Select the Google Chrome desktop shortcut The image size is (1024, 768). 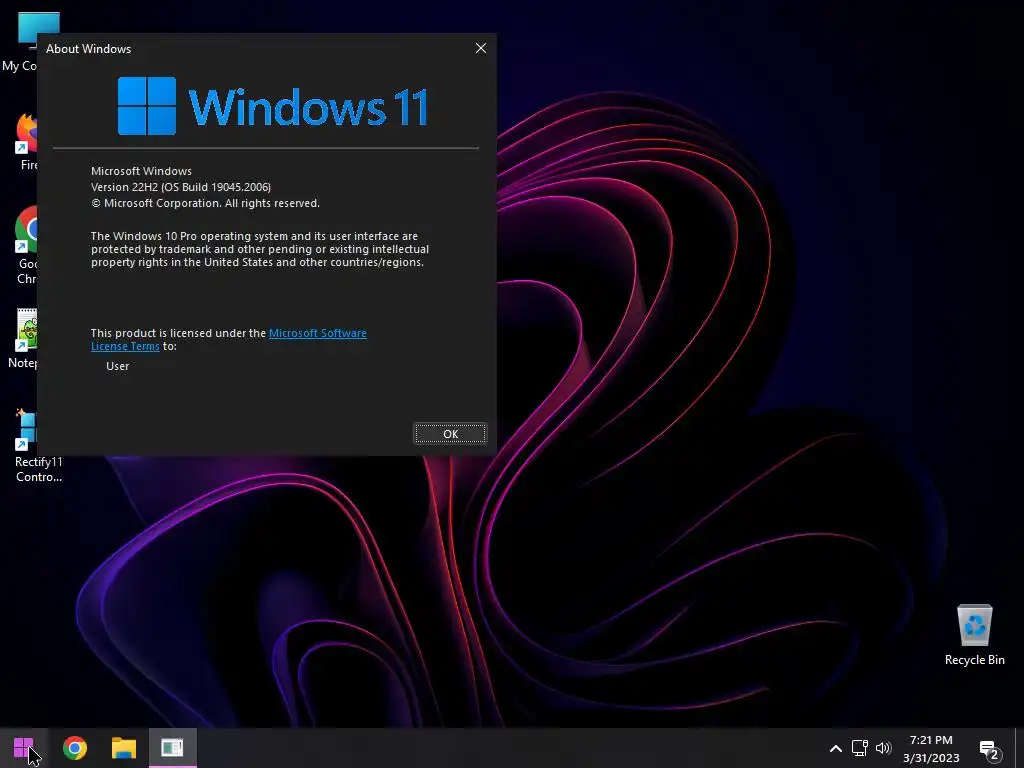[26, 246]
